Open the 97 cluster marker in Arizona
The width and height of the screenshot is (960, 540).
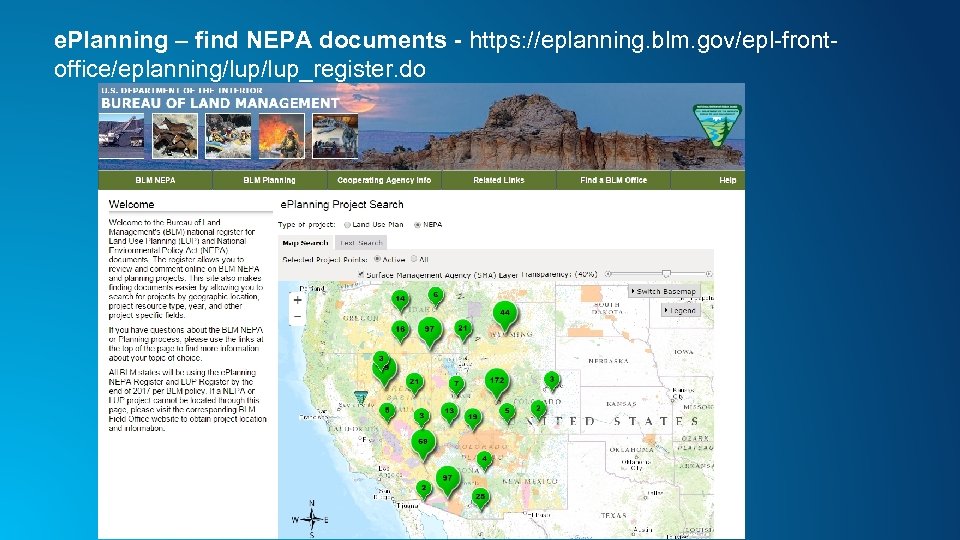coord(448,482)
